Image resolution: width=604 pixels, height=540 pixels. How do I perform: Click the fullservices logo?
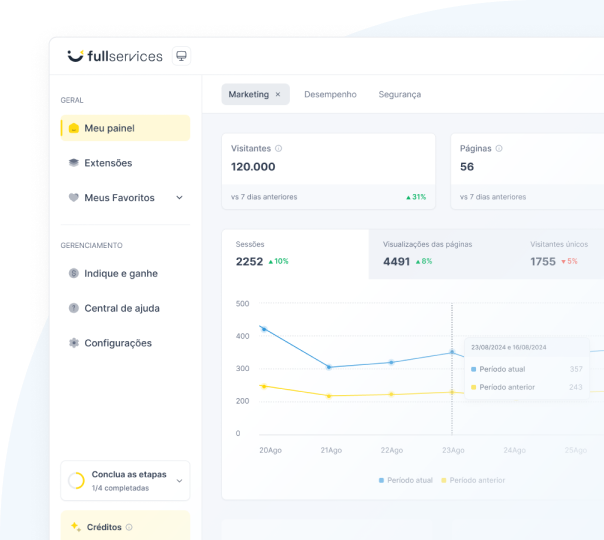[114, 56]
